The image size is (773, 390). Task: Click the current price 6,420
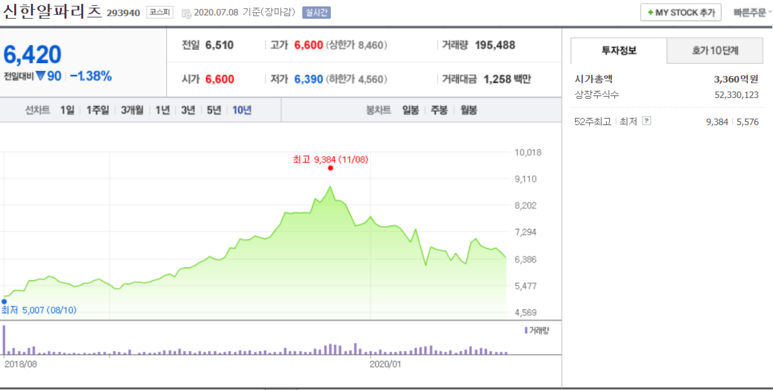(x=33, y=54)
